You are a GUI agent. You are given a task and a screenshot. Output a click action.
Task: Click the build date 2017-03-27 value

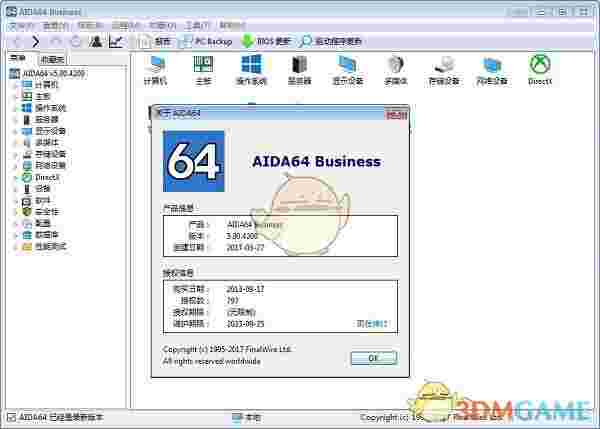(x=245, y=248)
